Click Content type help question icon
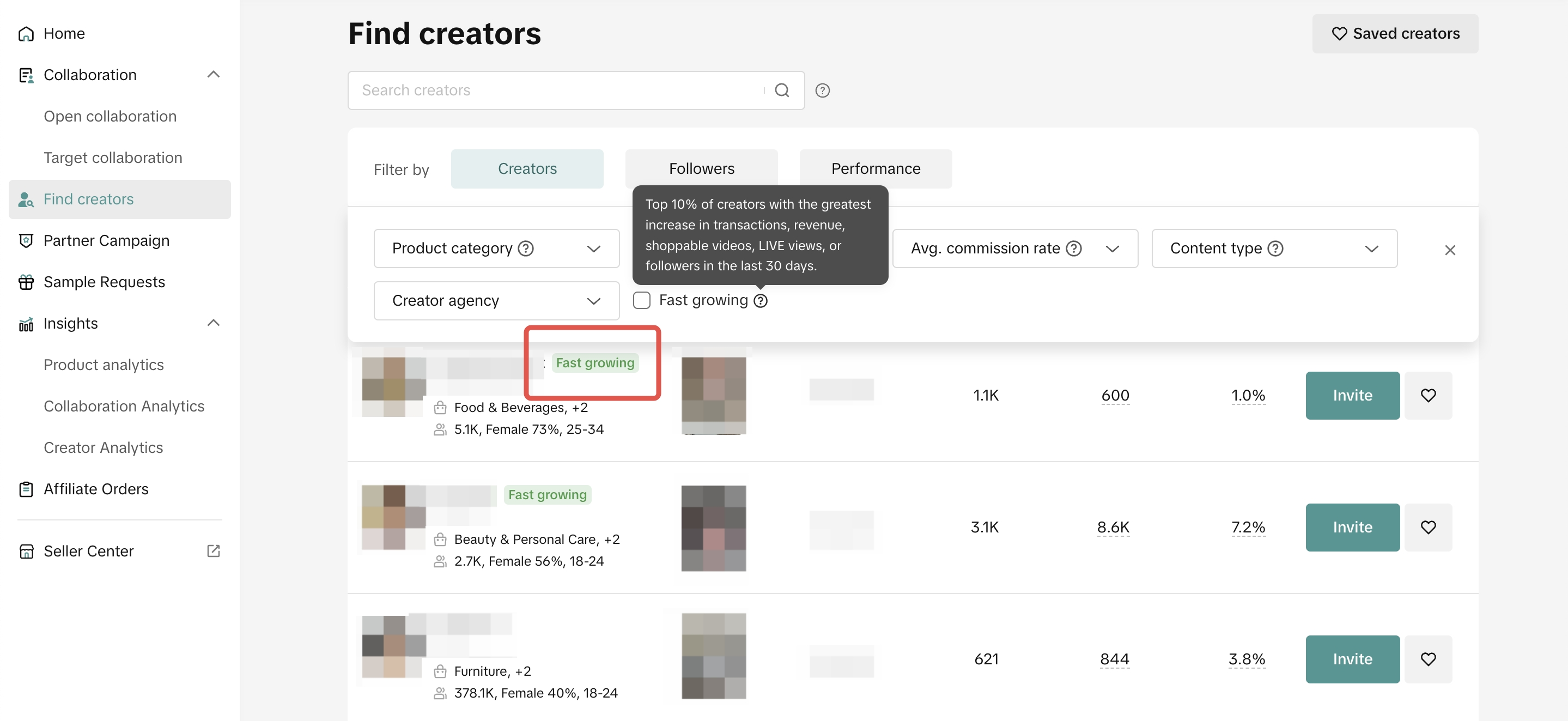This screenshot has width=1568, height=721. pyautogui.click(x=1274, y=249)
